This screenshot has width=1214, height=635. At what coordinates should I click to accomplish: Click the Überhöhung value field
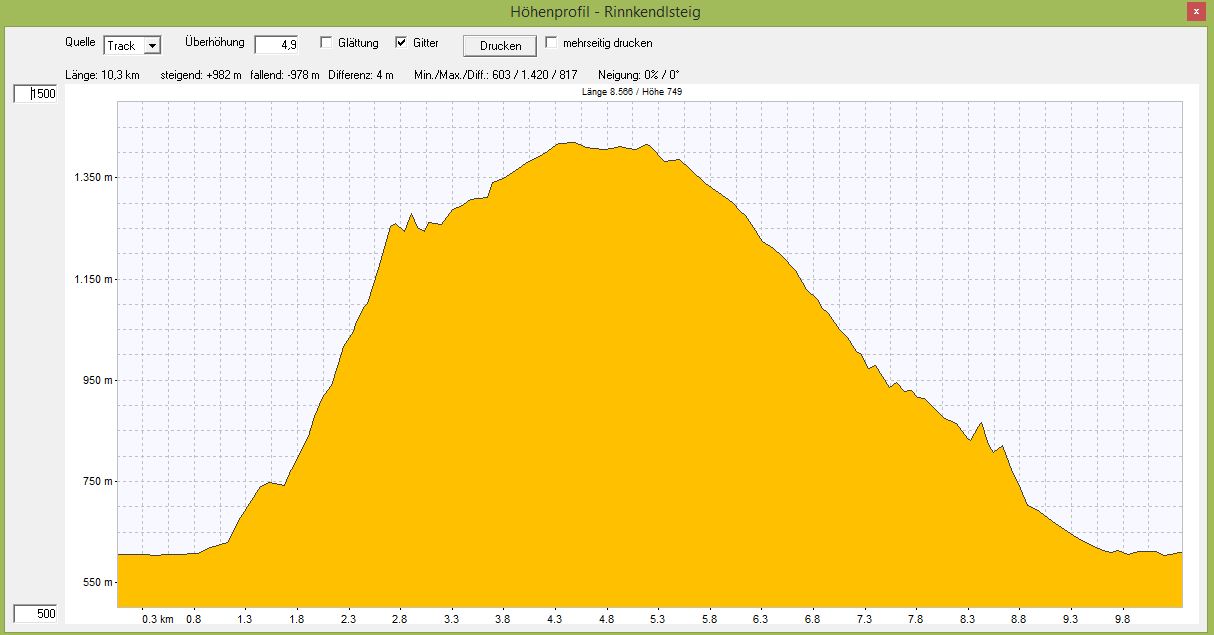277,45
